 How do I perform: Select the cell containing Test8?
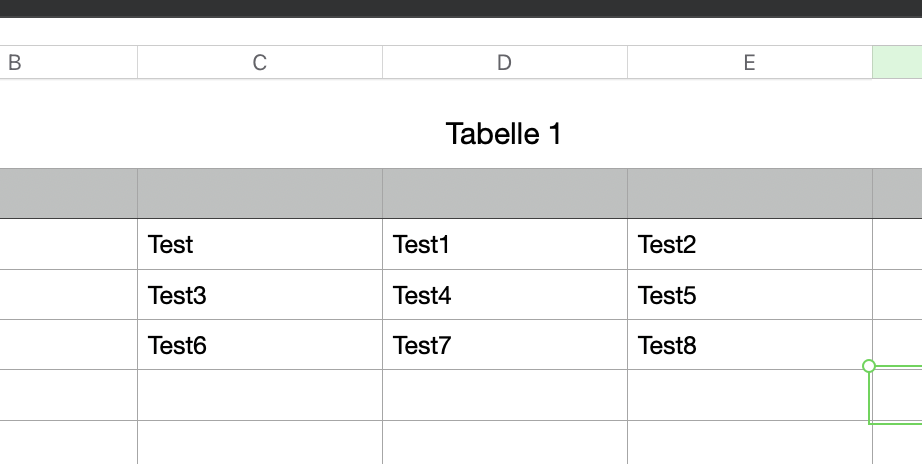click(x=749, y=346)
